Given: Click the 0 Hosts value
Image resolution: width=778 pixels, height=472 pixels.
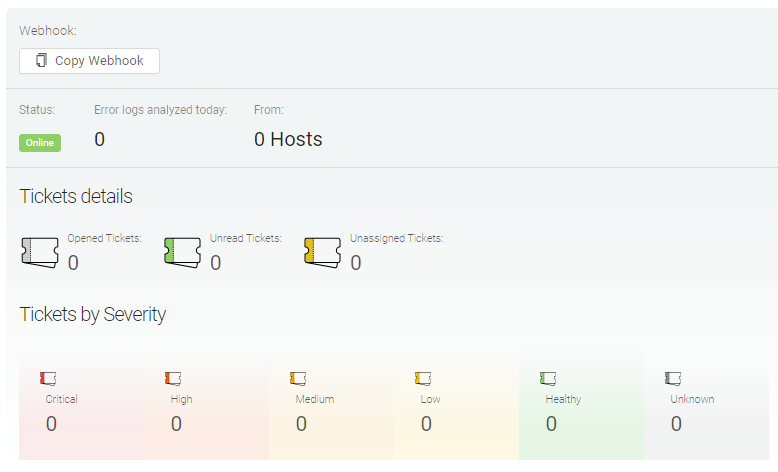Looking at the screenshot, I should pyautogui.click(x=288, y=140).
